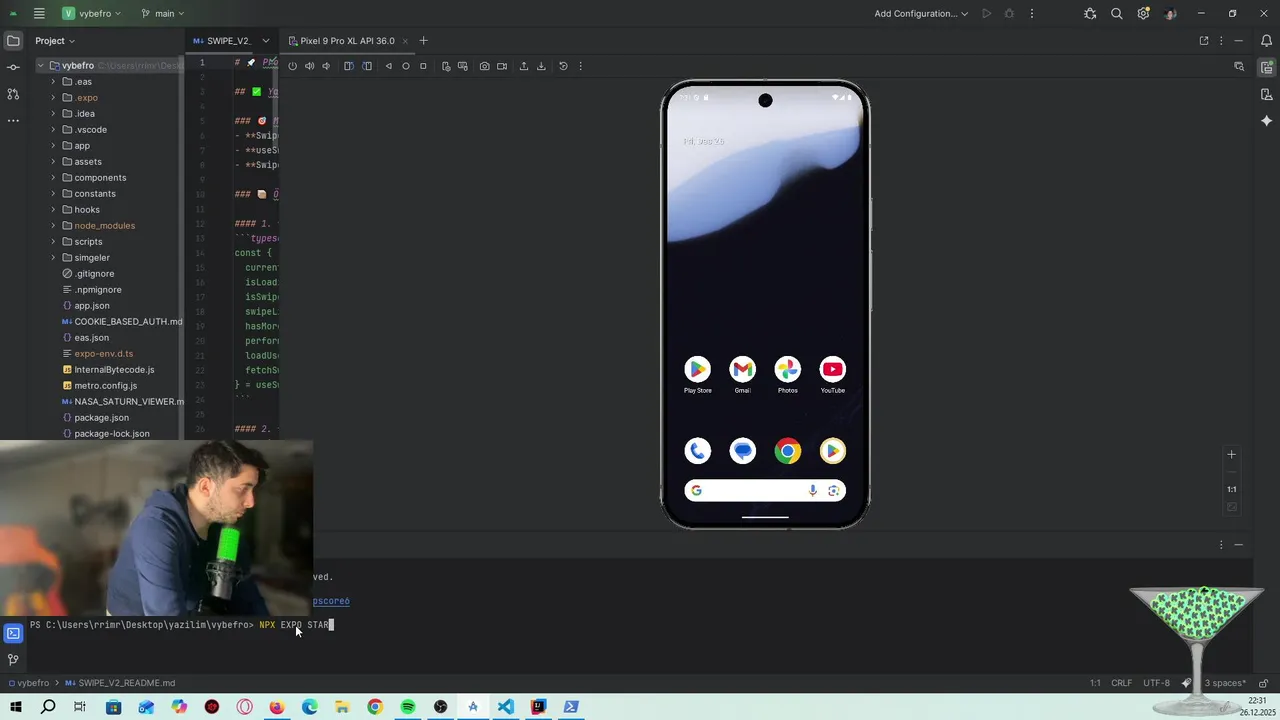Open Photos app on the emulator

point(788,370)
